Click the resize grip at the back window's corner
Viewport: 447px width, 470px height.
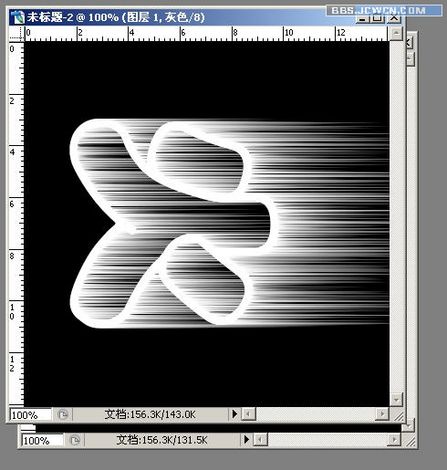[410, 441]
